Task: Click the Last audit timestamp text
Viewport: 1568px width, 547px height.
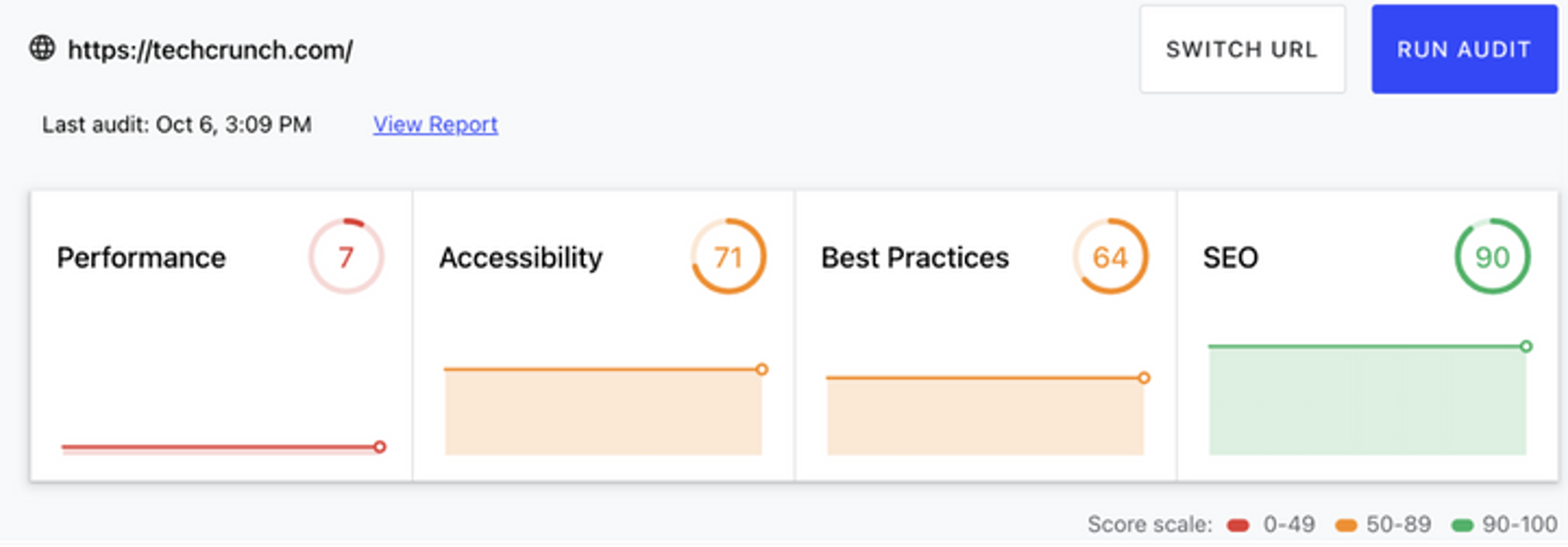Action: click(x=176, y=125)
